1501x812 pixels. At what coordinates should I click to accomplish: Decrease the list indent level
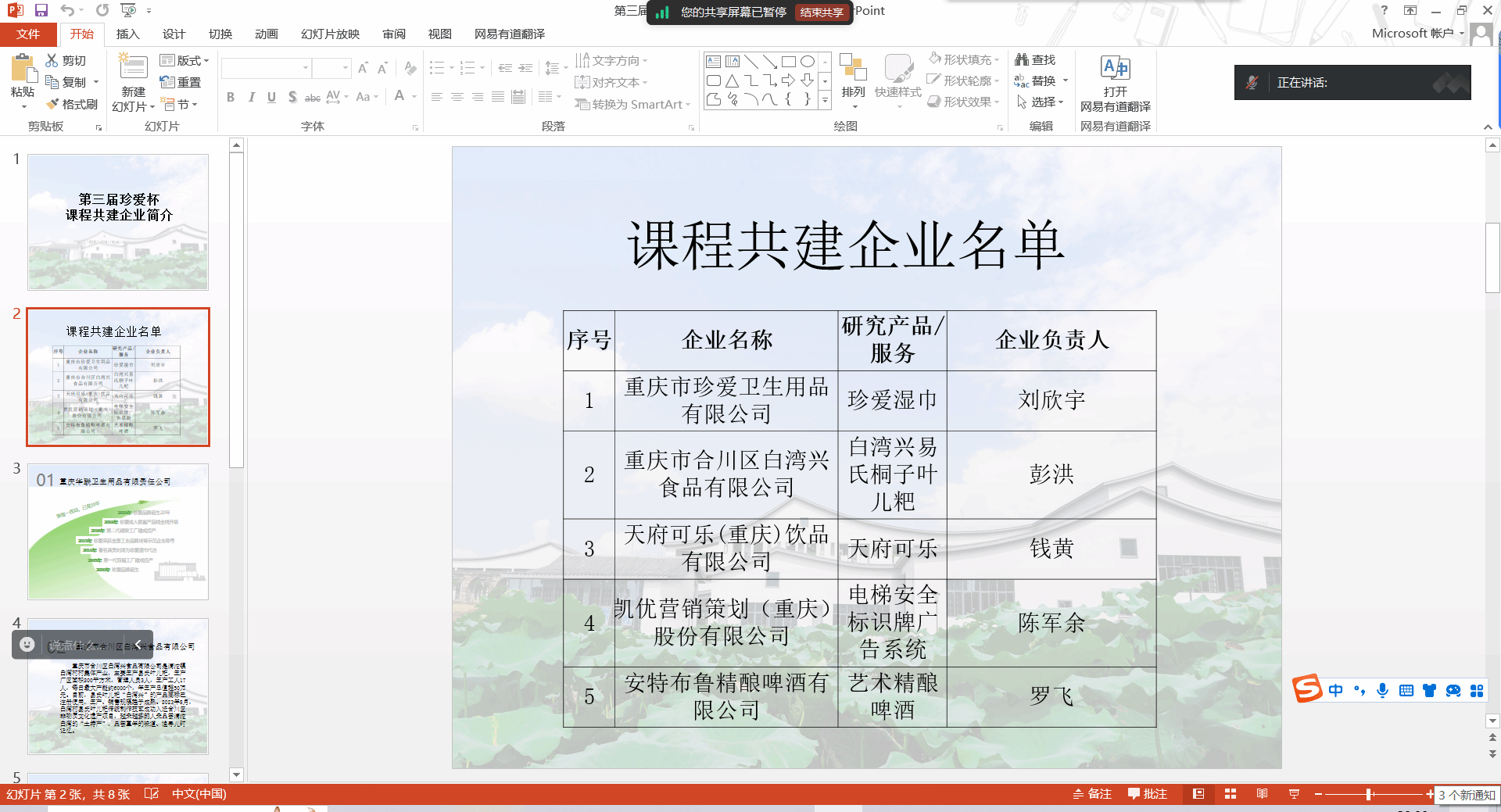pyautogui.click(x=505, y=69)
